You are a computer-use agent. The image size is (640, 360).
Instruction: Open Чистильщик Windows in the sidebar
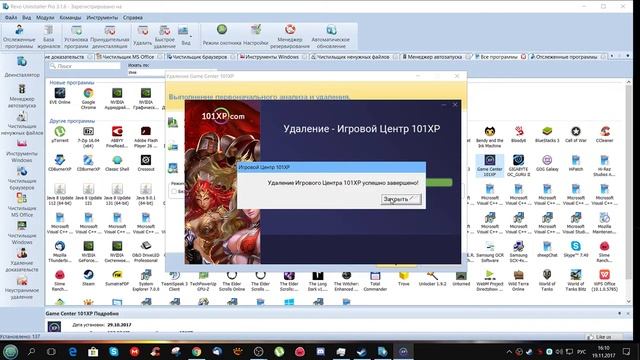pos(22,233)
